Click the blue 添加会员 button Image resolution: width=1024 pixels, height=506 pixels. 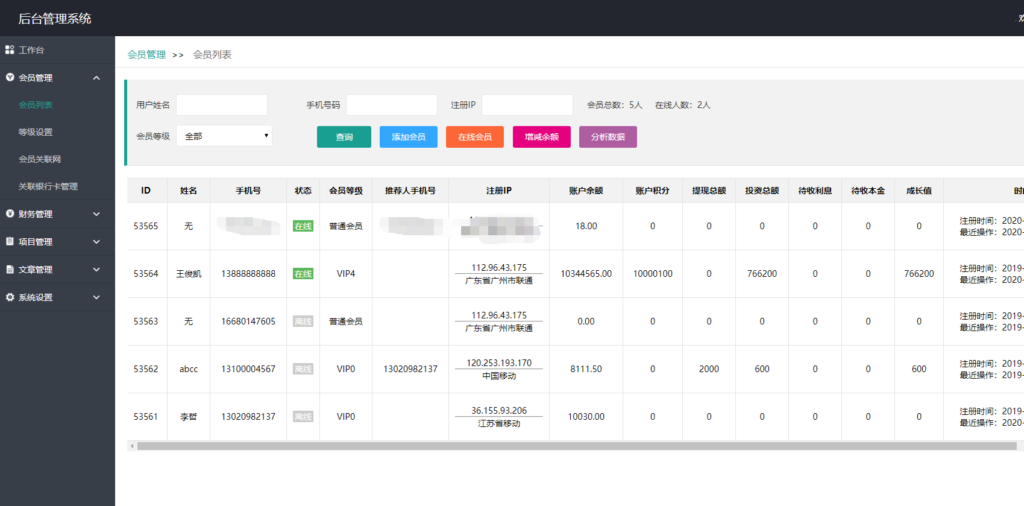(408, 137)
